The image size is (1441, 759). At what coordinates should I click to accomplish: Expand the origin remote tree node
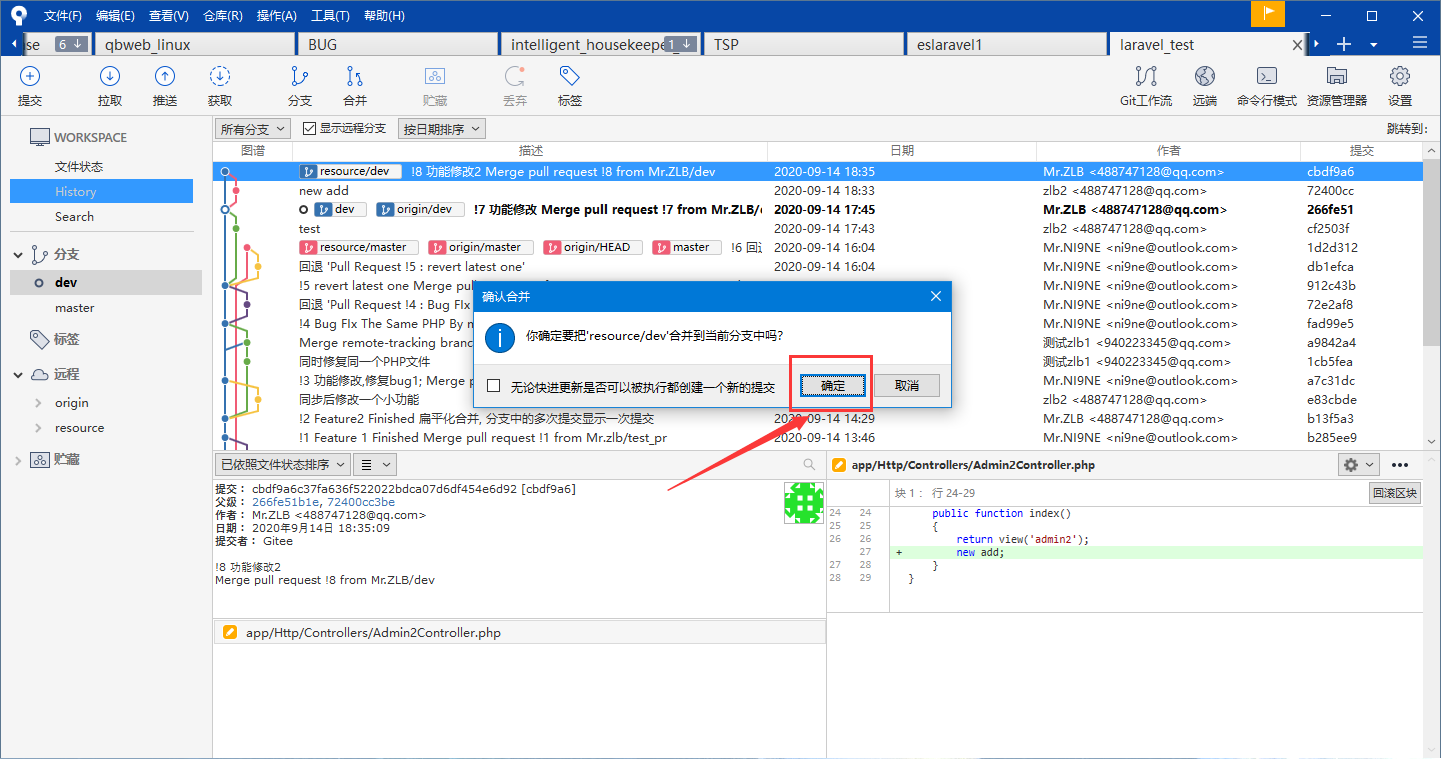tap(38, 403)
